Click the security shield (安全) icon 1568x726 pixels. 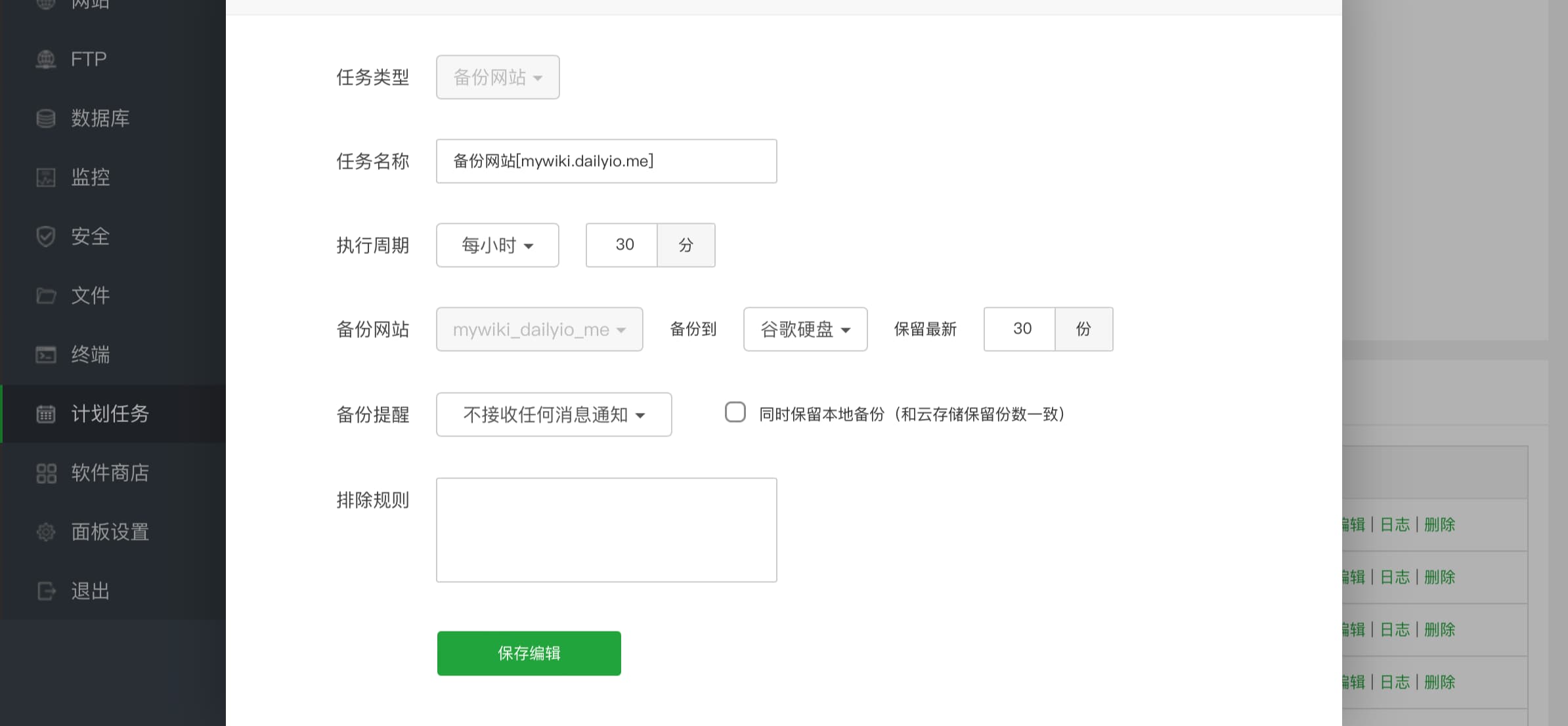coord(45,236)
